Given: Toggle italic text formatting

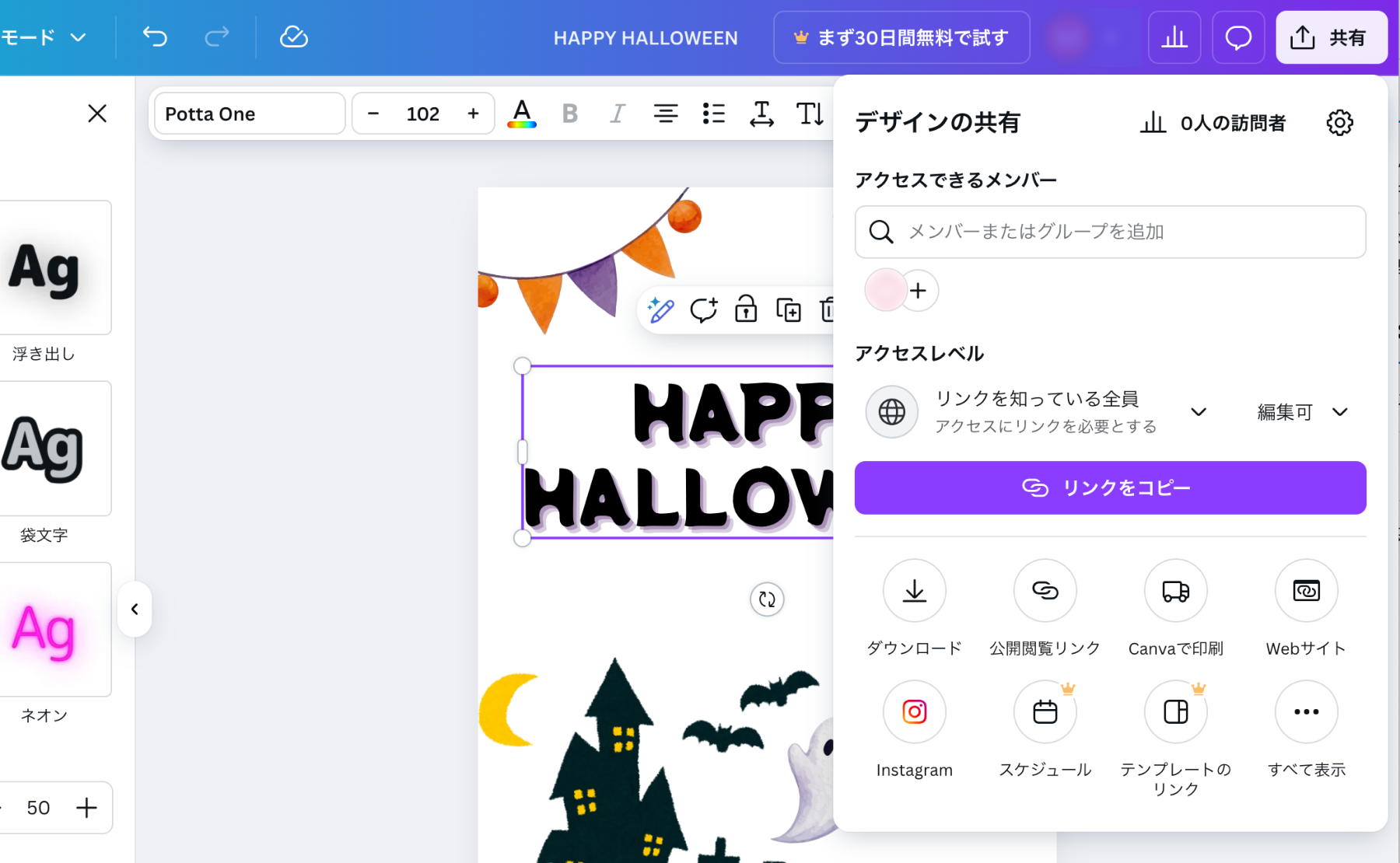Looking at the screenshot, I should 618,114.
